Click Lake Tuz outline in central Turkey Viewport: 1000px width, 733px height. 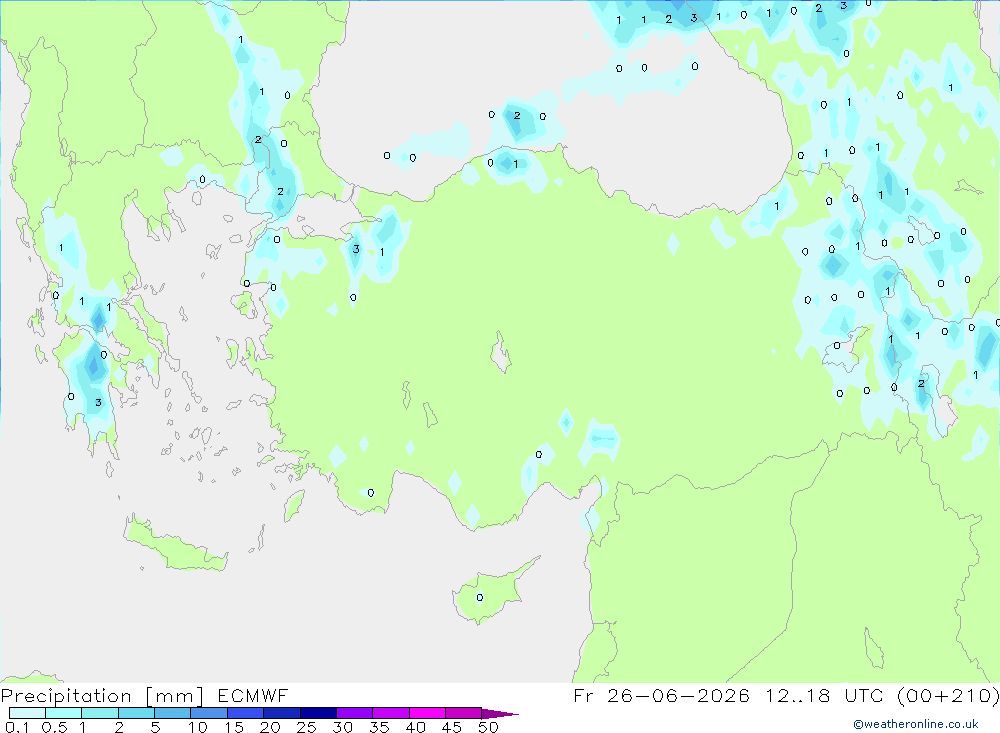[501, 353]
